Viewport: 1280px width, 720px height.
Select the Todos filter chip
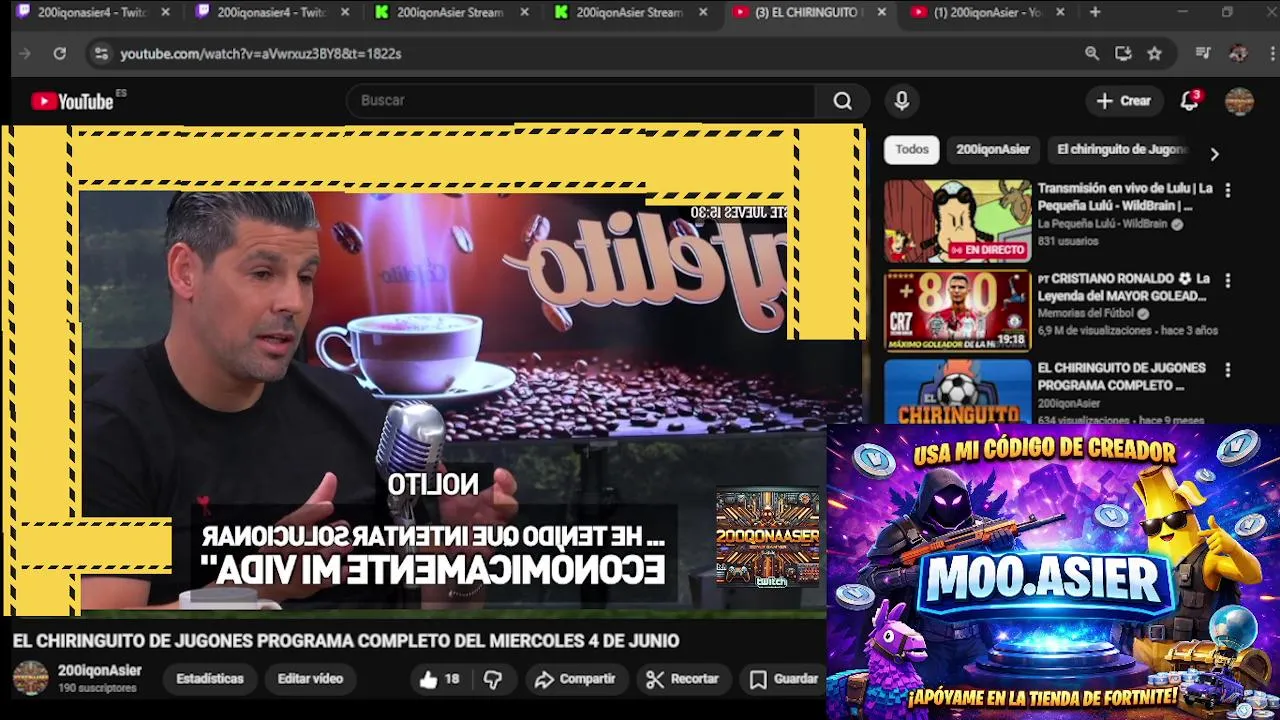point(911,149)
